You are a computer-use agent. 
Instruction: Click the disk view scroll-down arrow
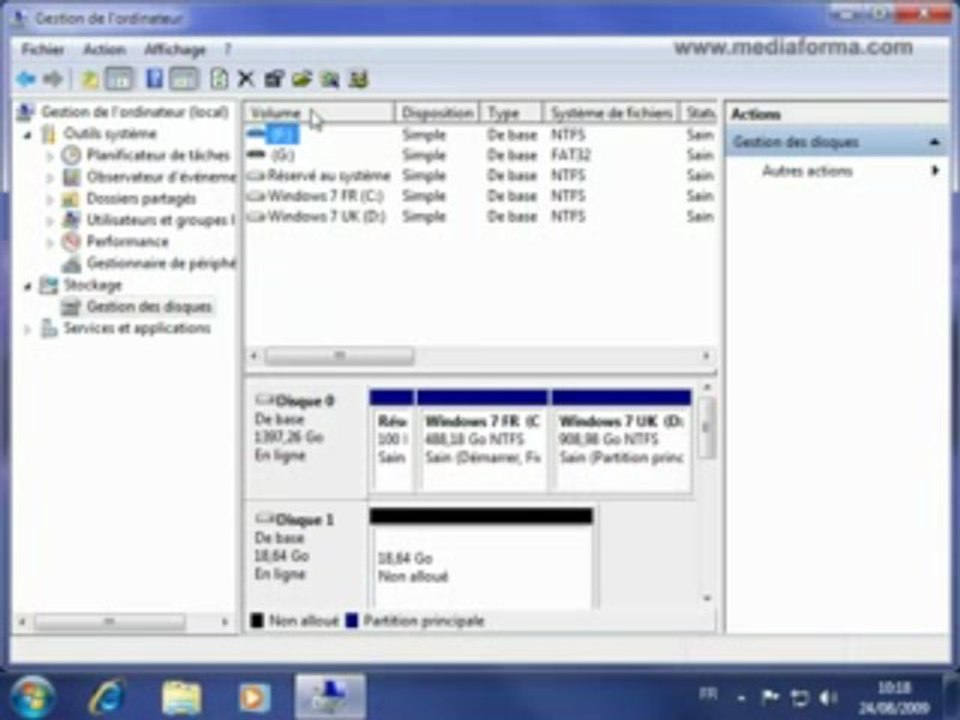[x=707, y=598]
